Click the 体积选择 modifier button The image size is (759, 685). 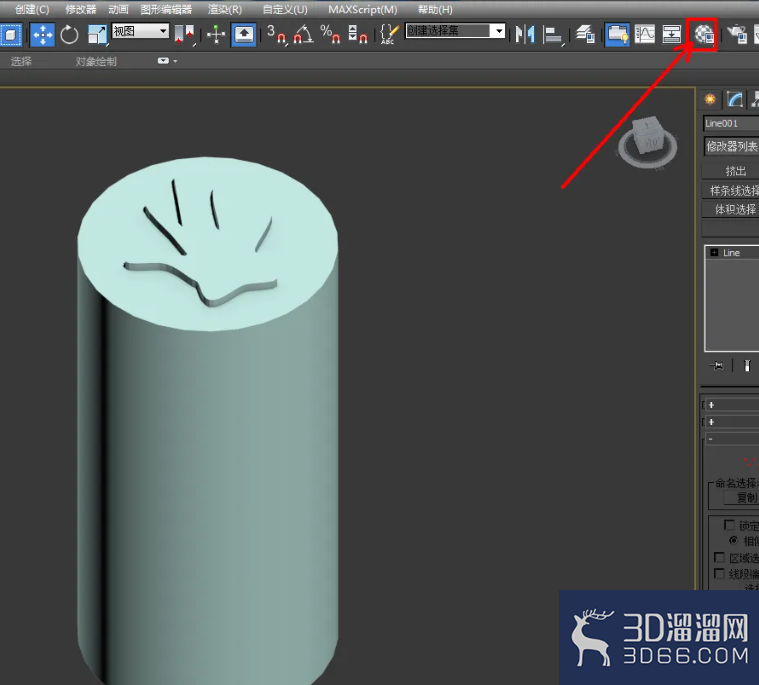[731, 210]
